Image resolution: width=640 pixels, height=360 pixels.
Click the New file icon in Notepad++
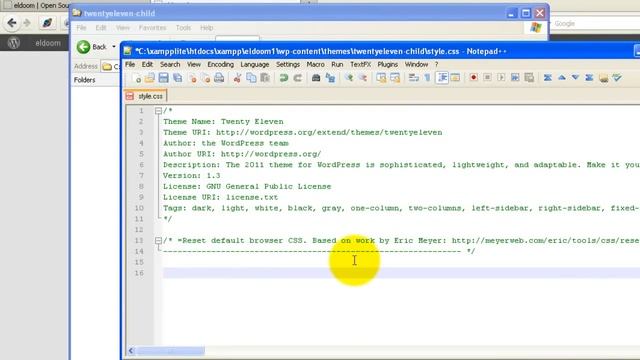(x=136, y=78)
